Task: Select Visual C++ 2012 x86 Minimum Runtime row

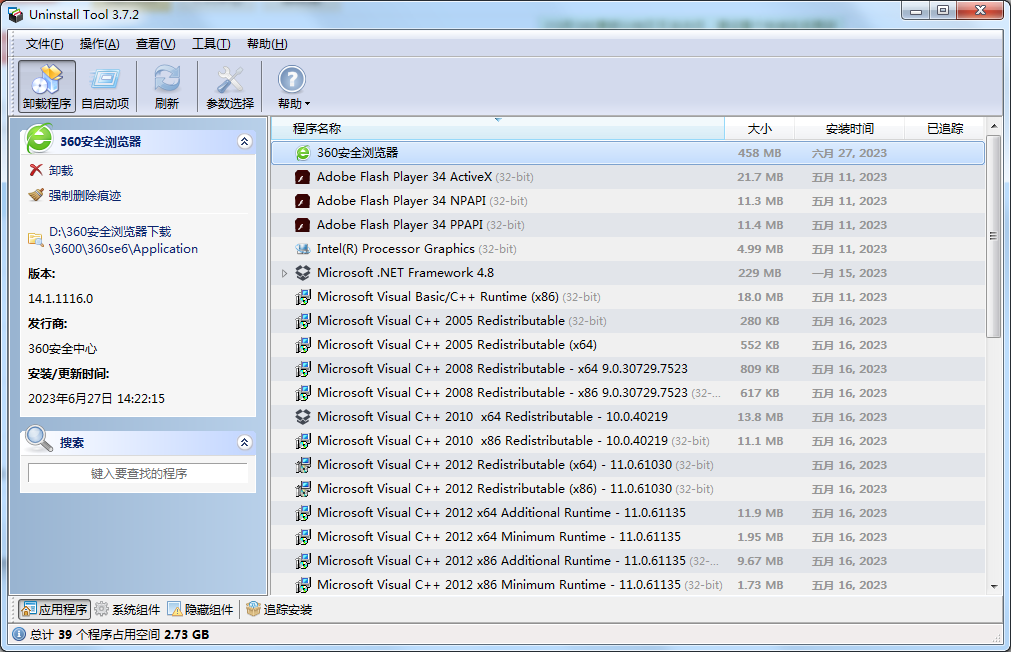Action: click(628, 585)
